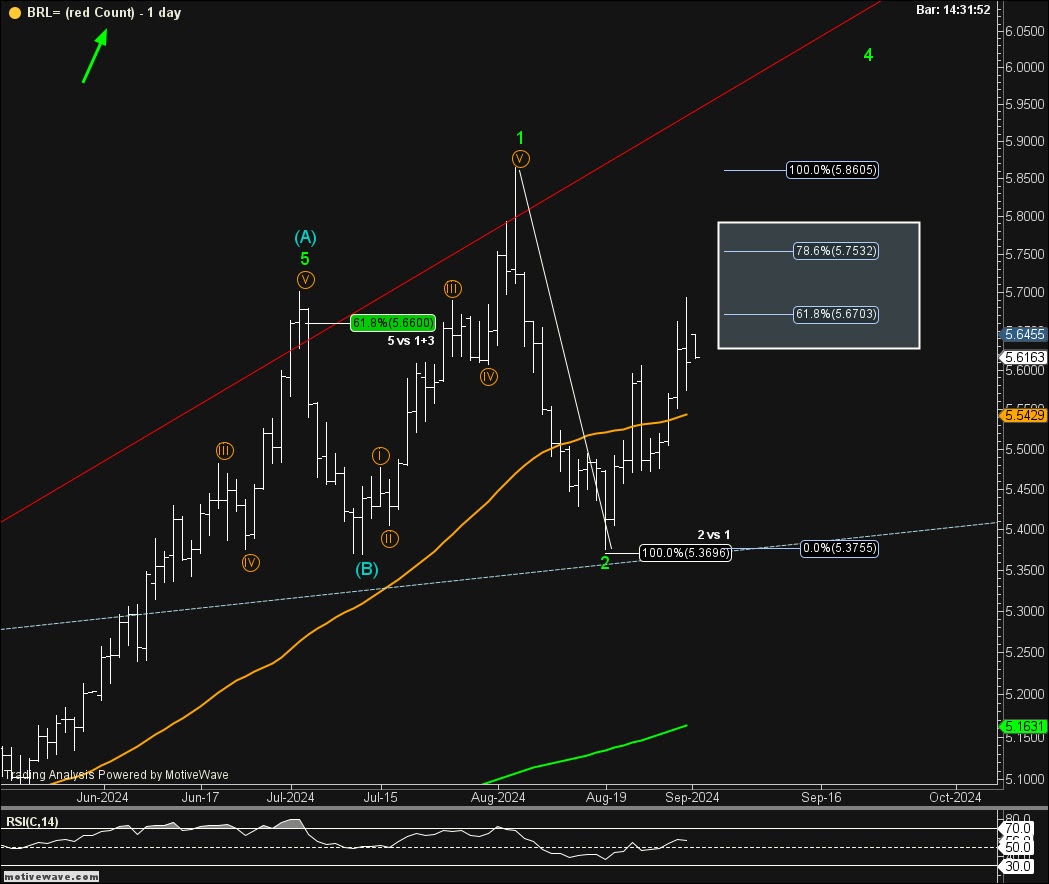Select the 0.0%(5.3755) Fibonacci label
The width and height of the screenshot is (1049, 884).
839,548
